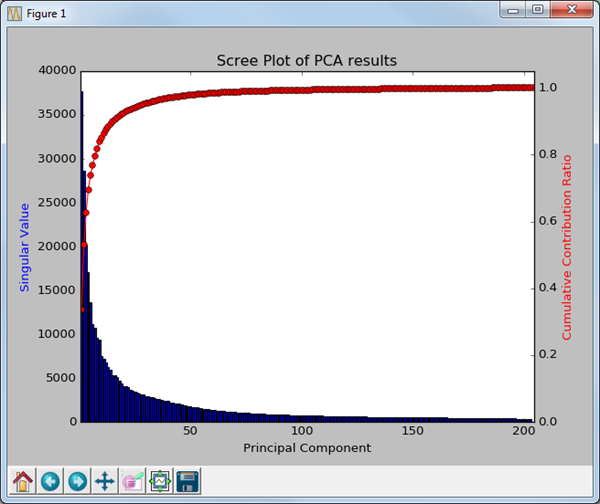Click the Home reset view icon
The image size is (600, 504).
pyautogui.click(x=23, y=481)
